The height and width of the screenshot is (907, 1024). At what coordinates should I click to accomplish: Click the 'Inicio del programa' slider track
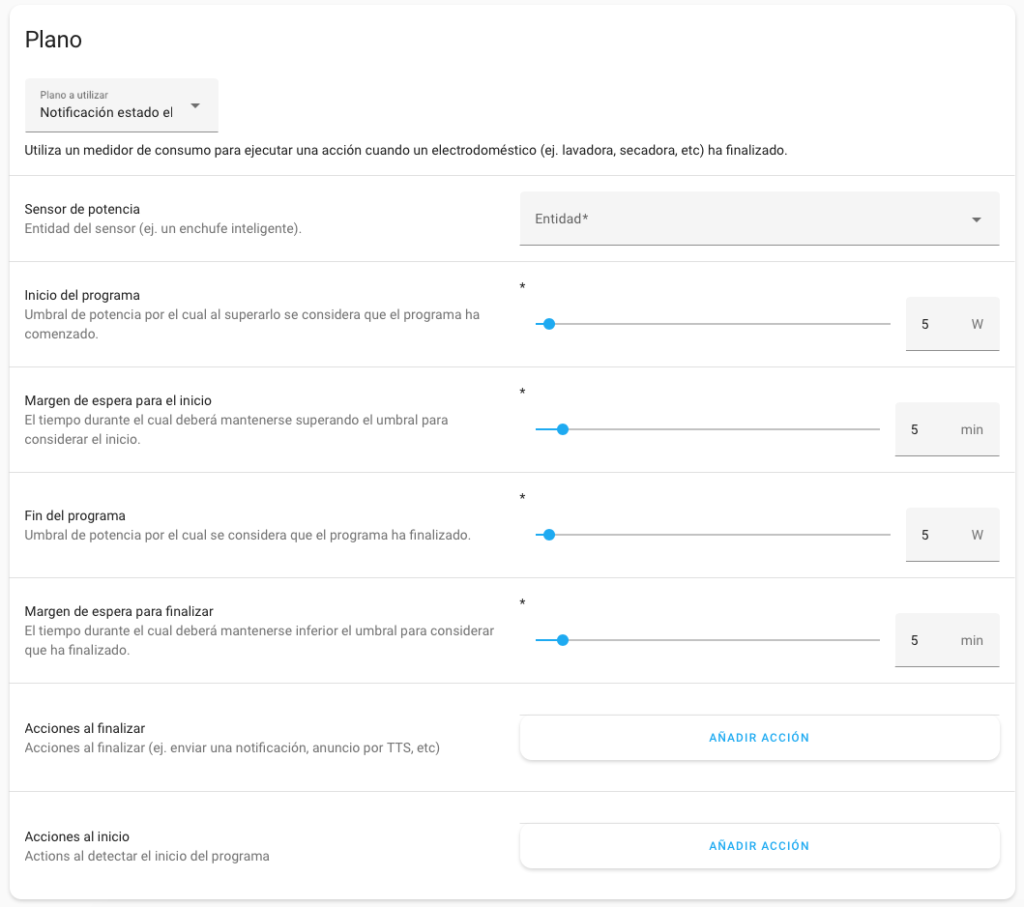tap(720, 324)
